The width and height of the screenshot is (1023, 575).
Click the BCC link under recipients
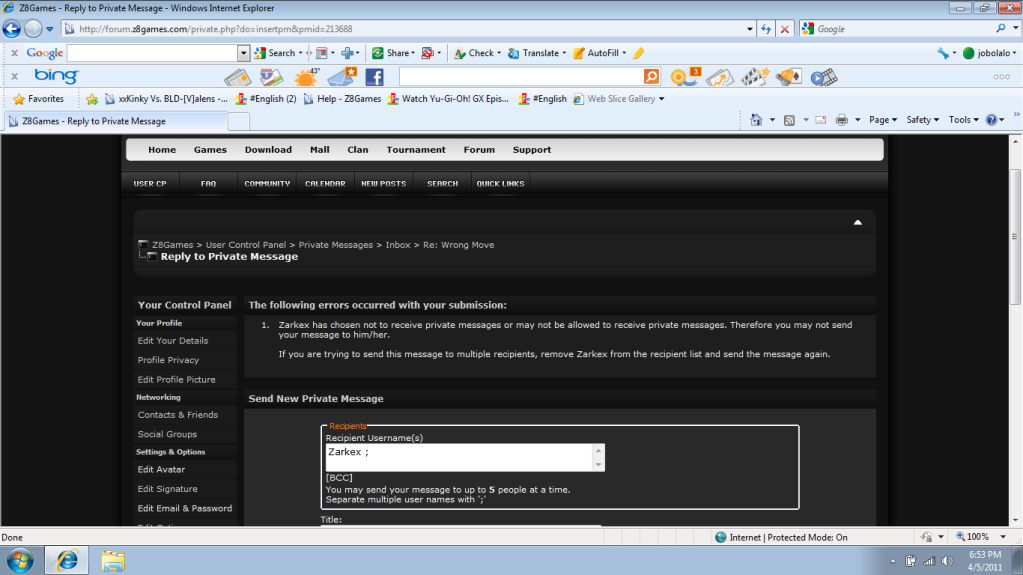[339, 477]
